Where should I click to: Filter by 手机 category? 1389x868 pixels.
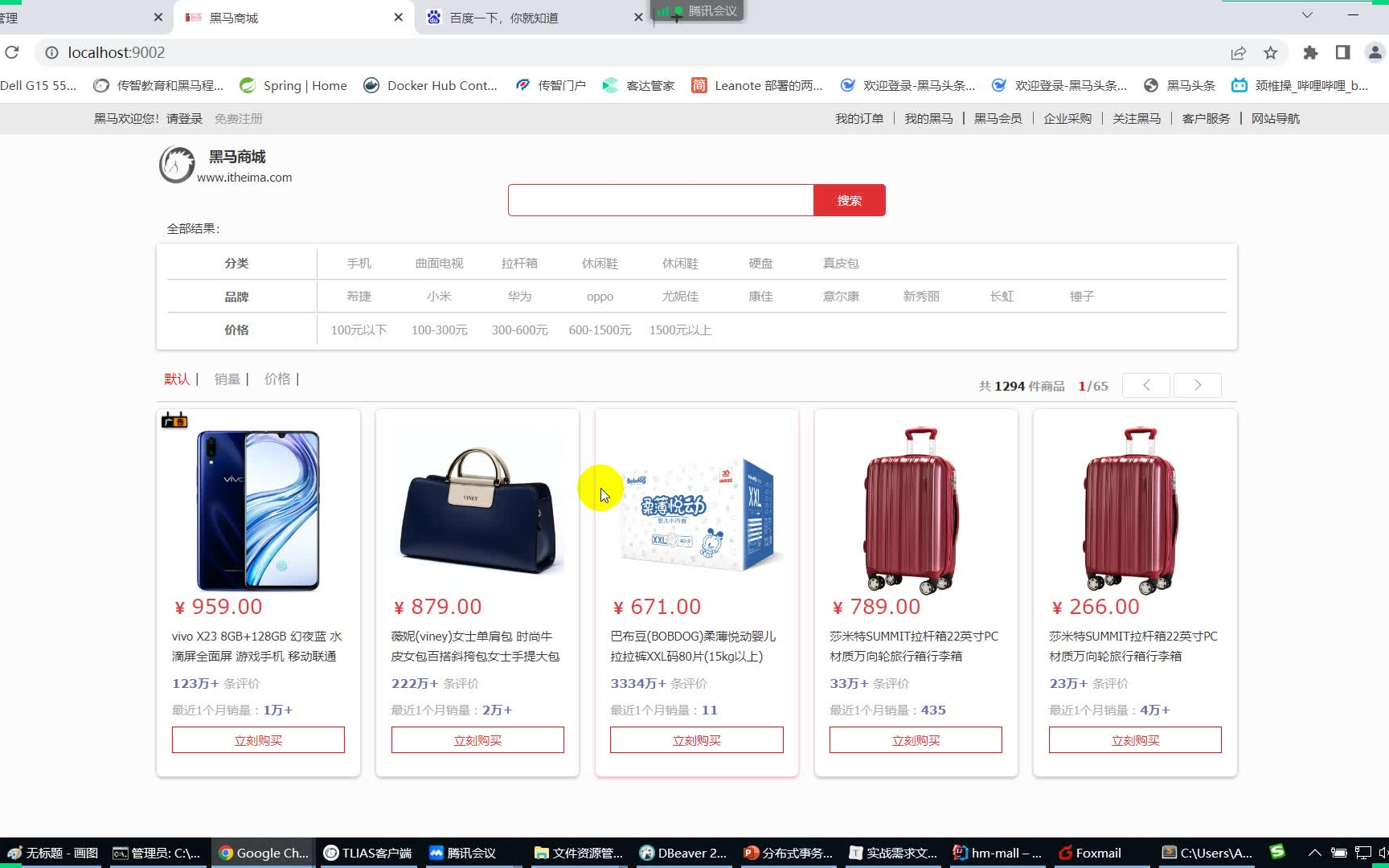[x=359, y=263]
